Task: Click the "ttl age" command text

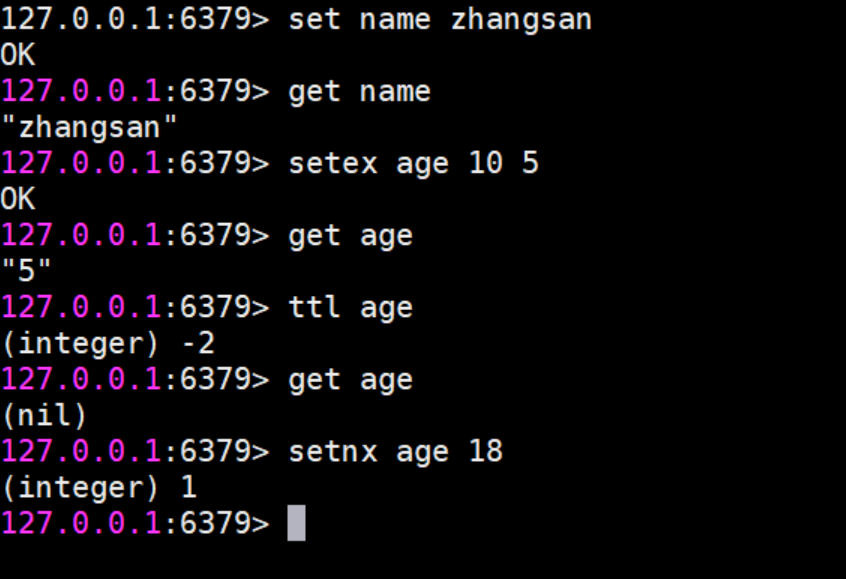Action: click(351, 308)
